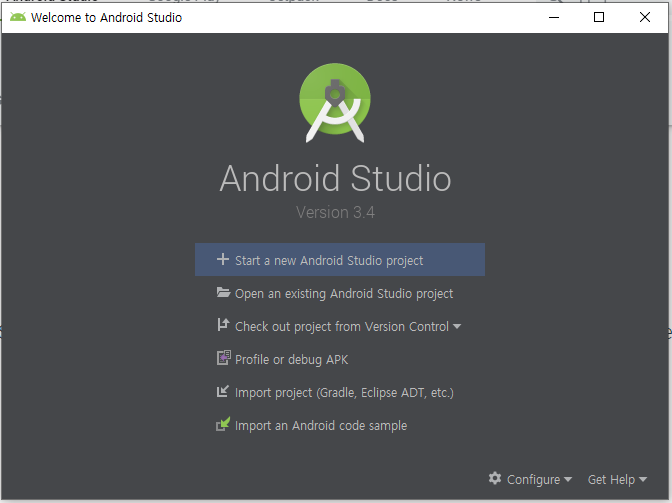Open Check out project from Version Control

pos(339,326)
